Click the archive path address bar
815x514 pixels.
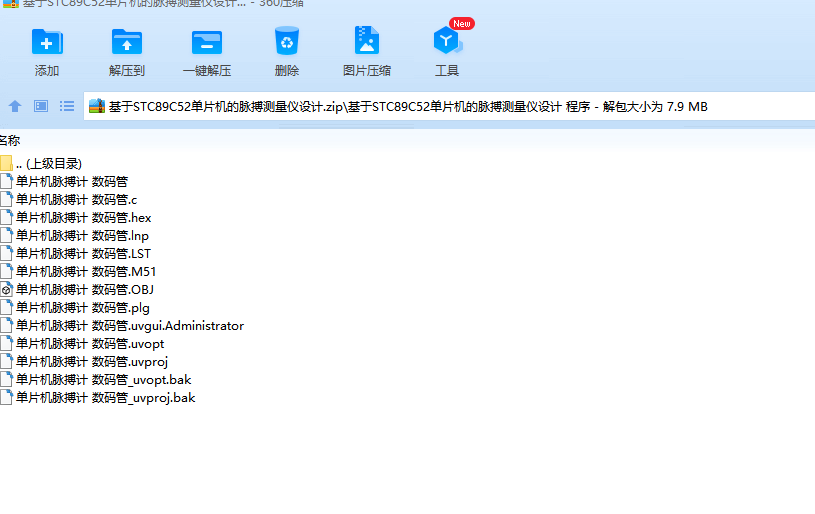[449, 107]
